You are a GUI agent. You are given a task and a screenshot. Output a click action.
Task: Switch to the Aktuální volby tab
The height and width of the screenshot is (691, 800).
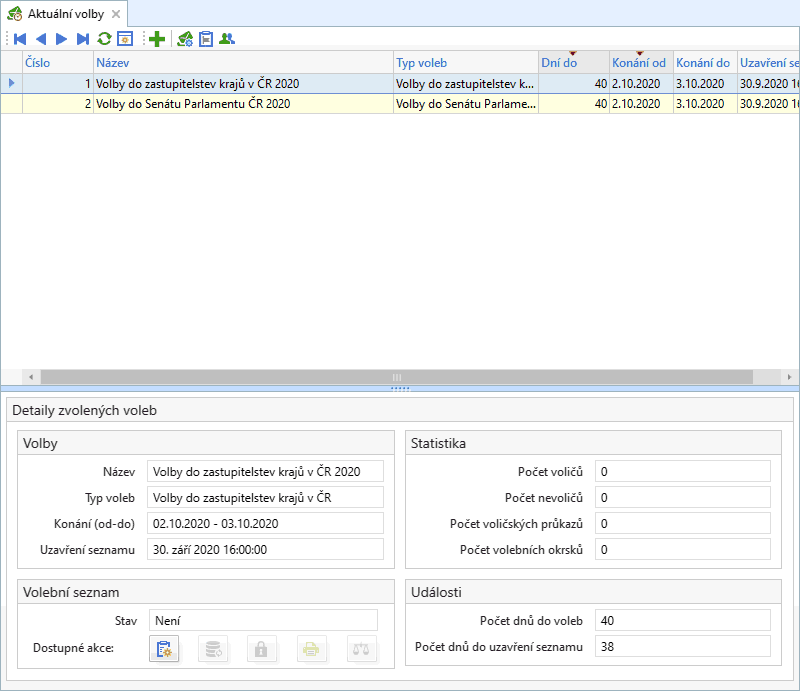coord(65,14)
